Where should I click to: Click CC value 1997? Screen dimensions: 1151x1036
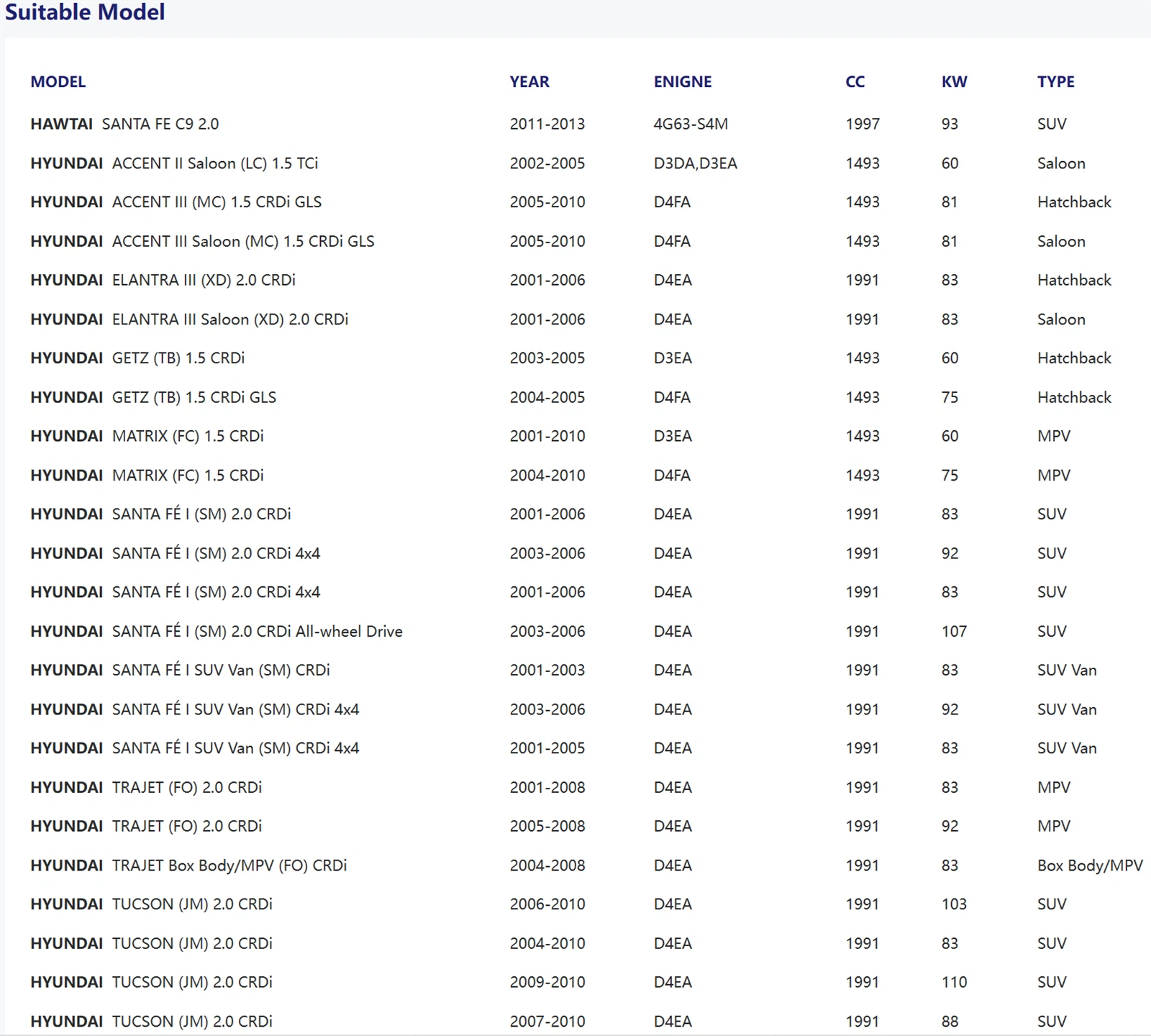(863, 124)
